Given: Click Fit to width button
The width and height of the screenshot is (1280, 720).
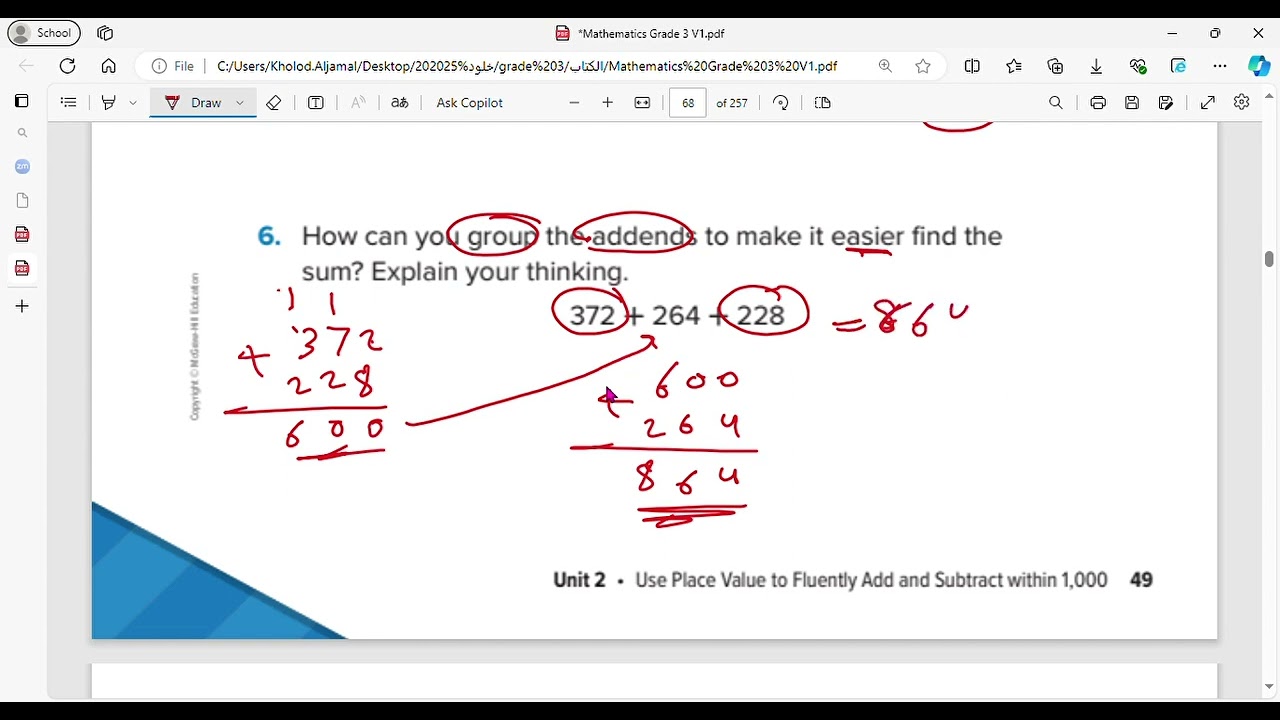Looking at the screenshot, I should point(642,103).
